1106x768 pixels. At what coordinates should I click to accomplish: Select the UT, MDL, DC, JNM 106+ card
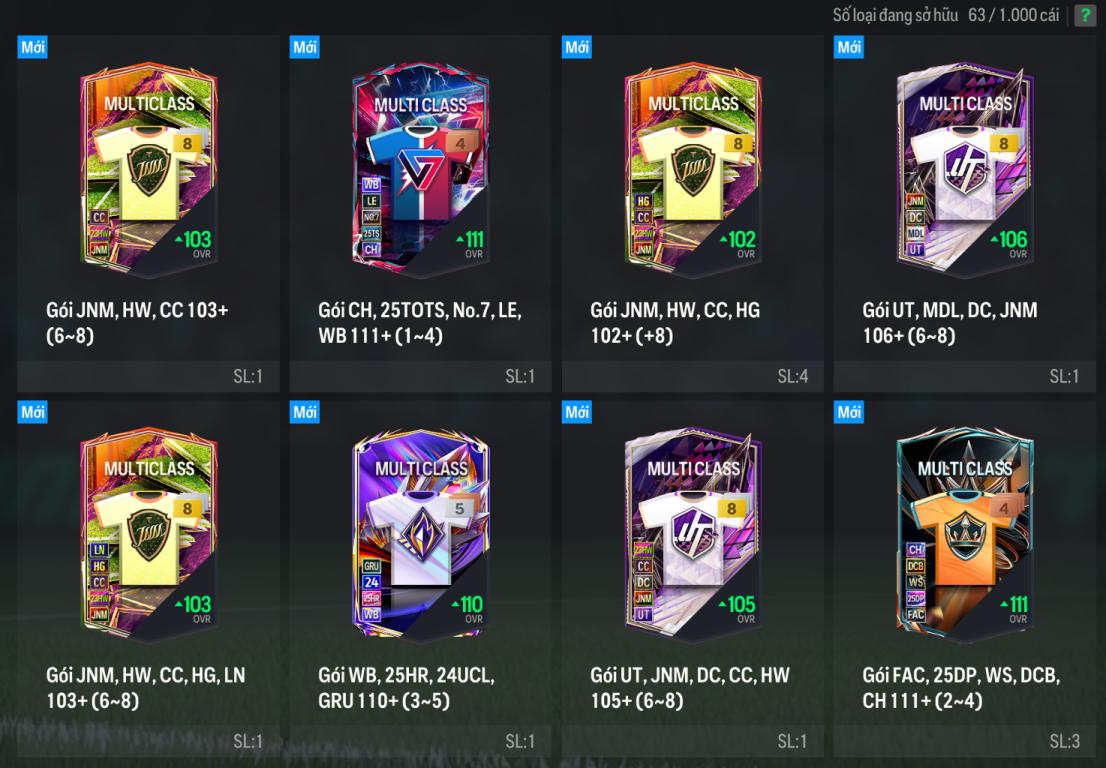click(x=964, y=214)
